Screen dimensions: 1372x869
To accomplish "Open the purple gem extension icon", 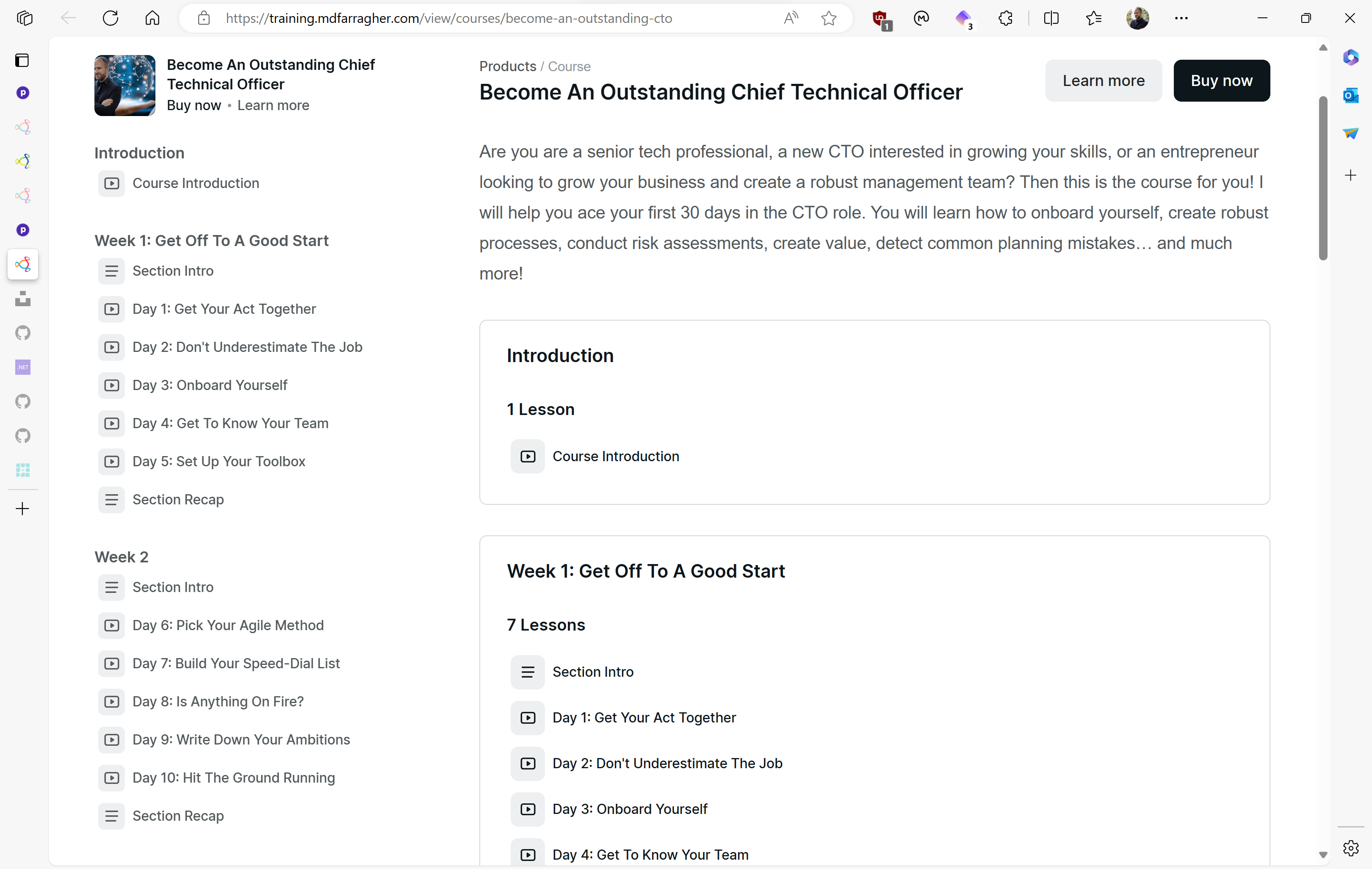I will click(964, 19).
